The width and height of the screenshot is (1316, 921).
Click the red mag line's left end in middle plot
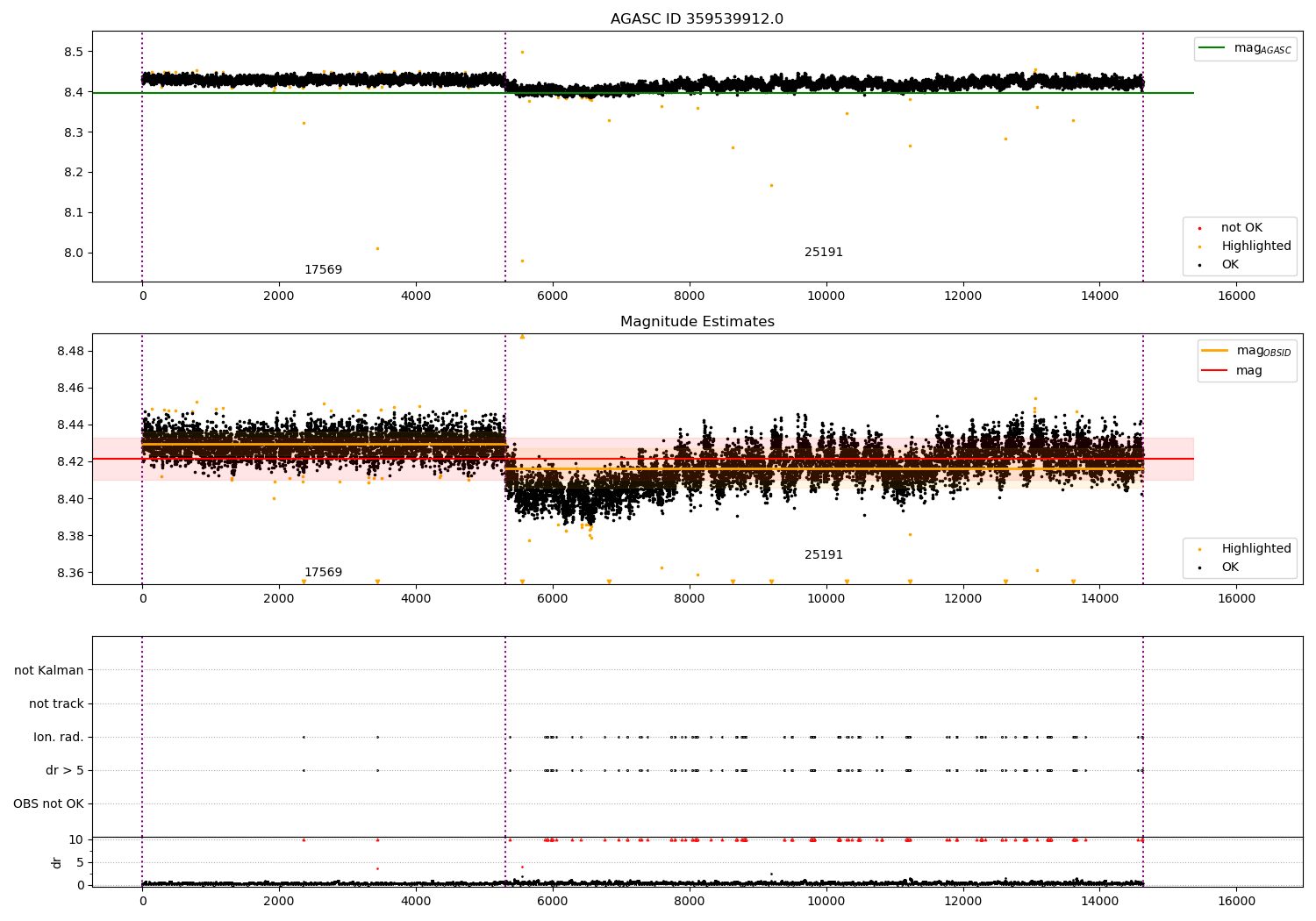pyautogui.click(x=95, y=459)
